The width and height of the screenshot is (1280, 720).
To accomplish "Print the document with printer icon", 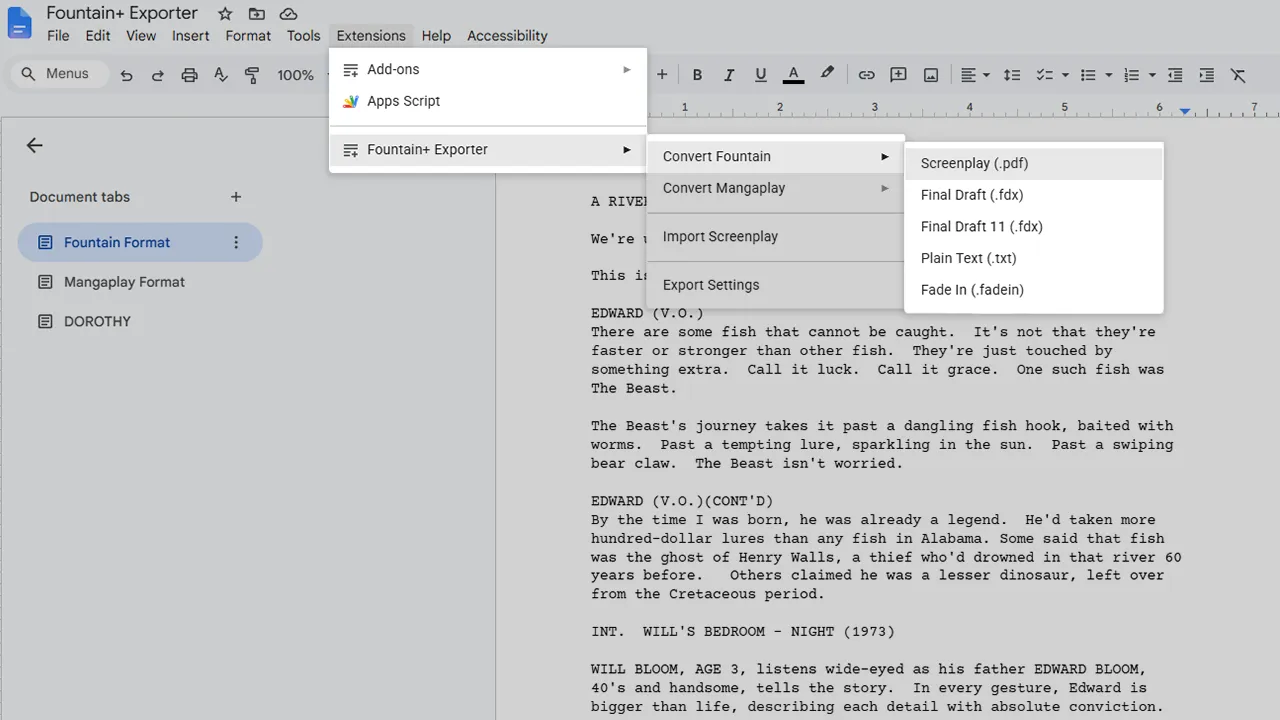I will (x=189, y=75).
